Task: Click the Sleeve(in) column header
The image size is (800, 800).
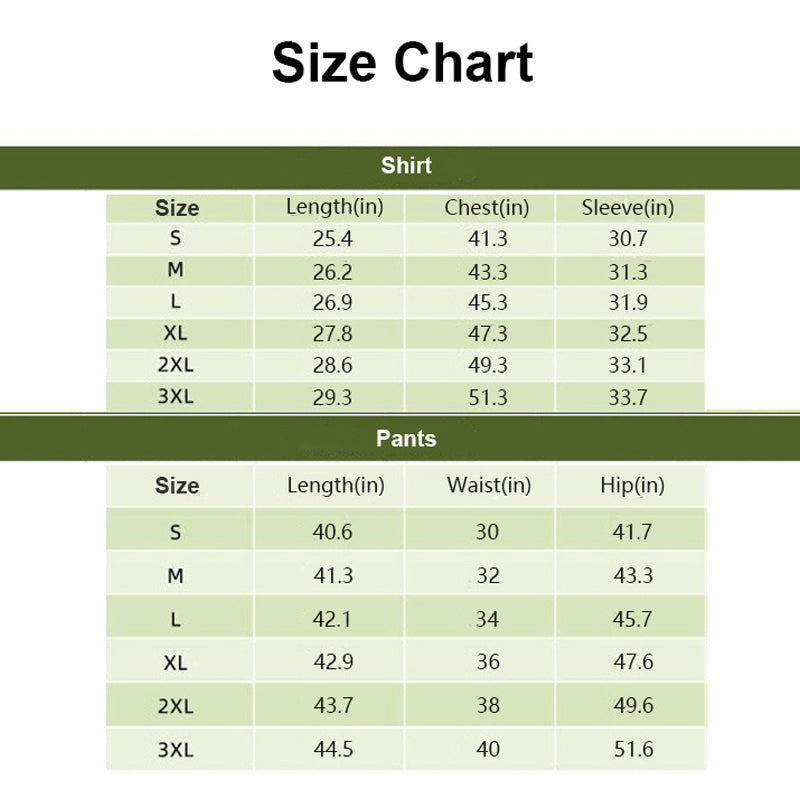Action: point(628,208)
